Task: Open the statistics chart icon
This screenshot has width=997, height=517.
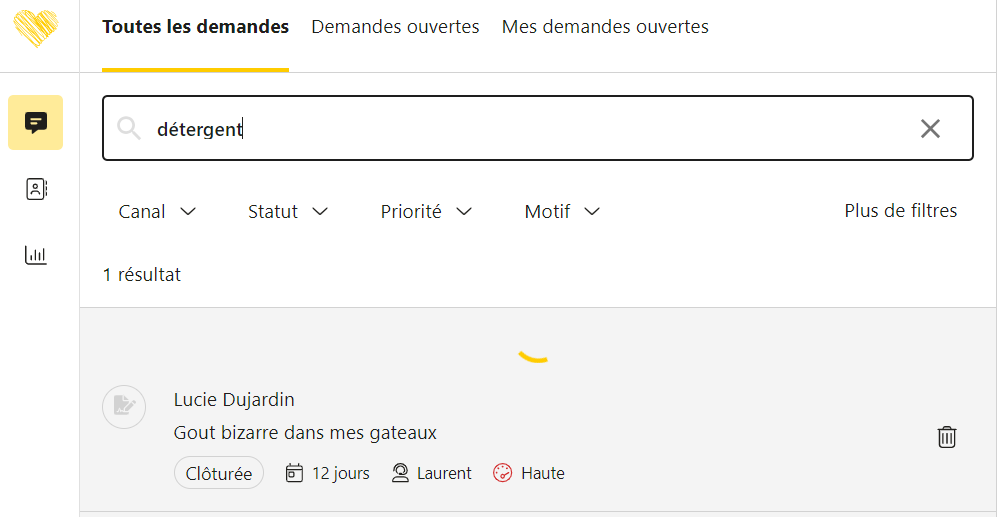Action: pyautogui.click(x=36, y=255)
